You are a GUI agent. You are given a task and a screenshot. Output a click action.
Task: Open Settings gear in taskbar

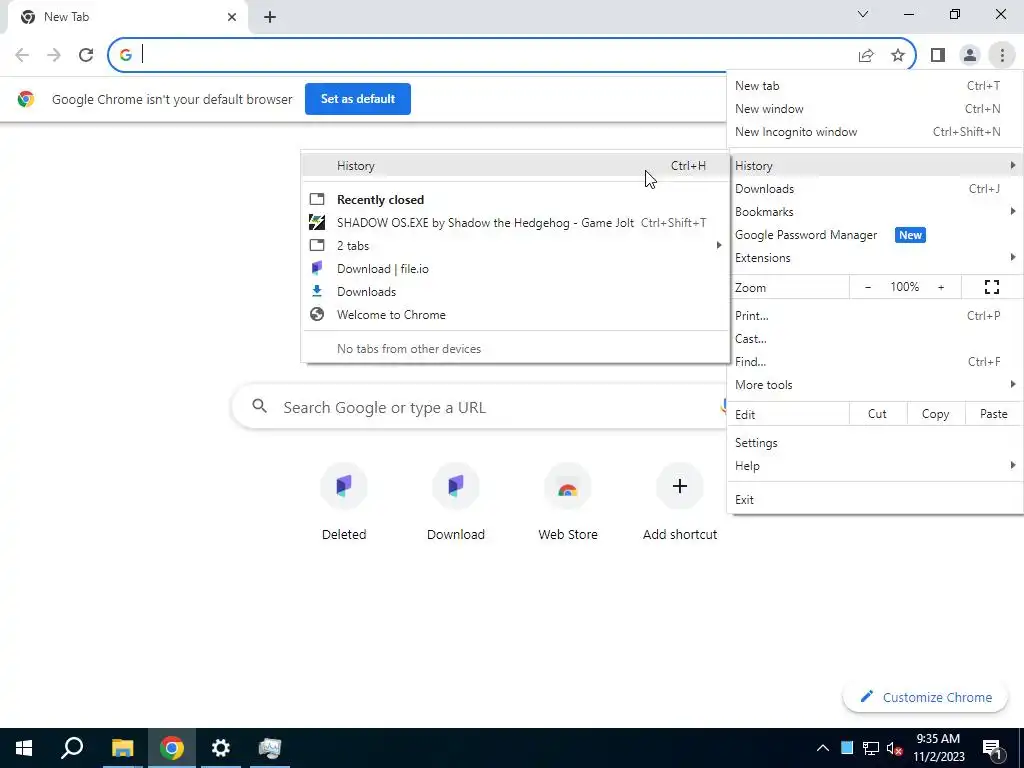click(x=220, y=748)
